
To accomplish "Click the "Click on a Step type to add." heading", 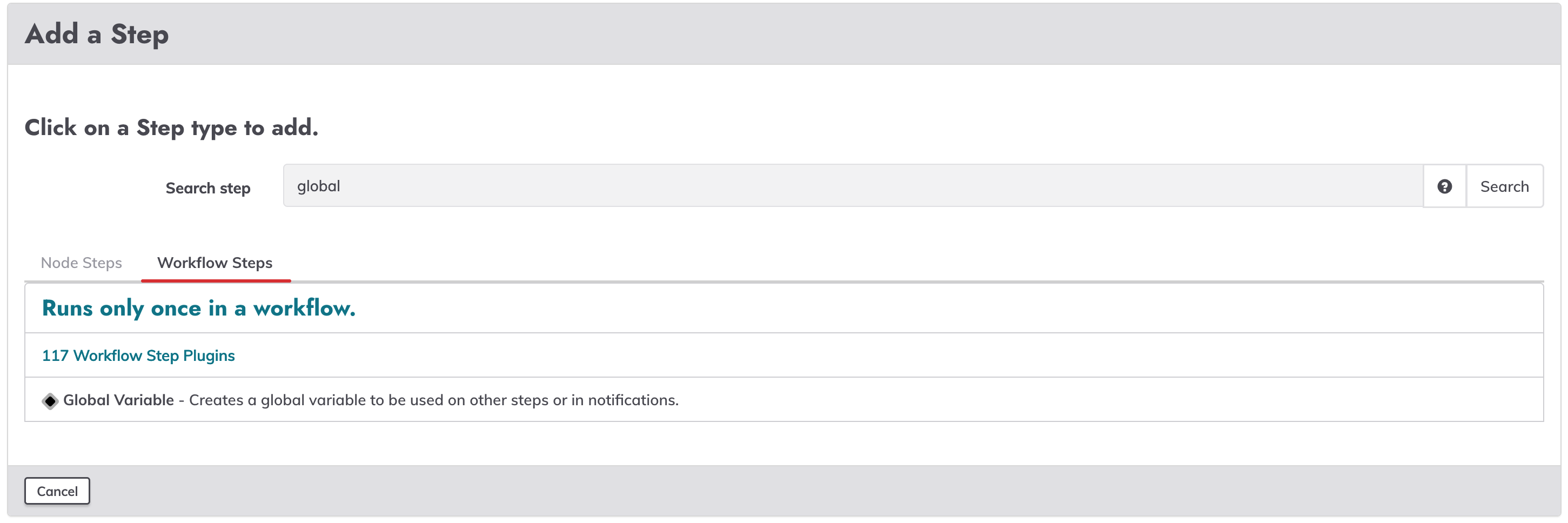I will [172, 128].
